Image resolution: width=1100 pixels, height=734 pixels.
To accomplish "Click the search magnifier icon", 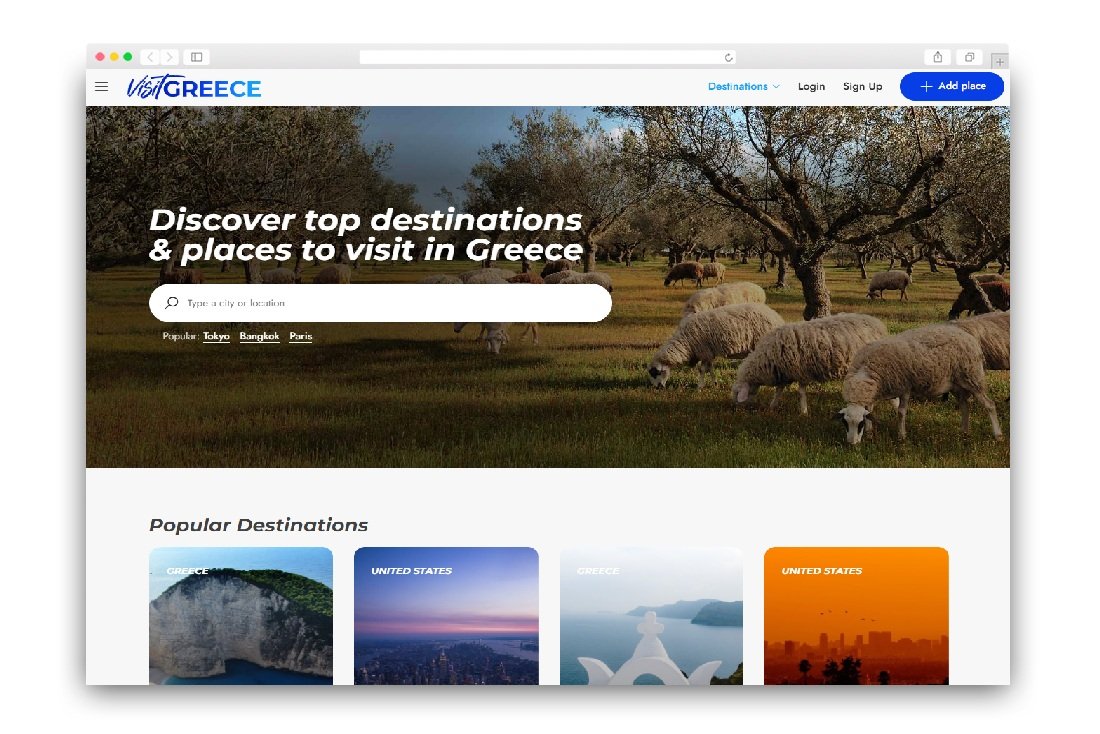I will click(x=172, y=302).
